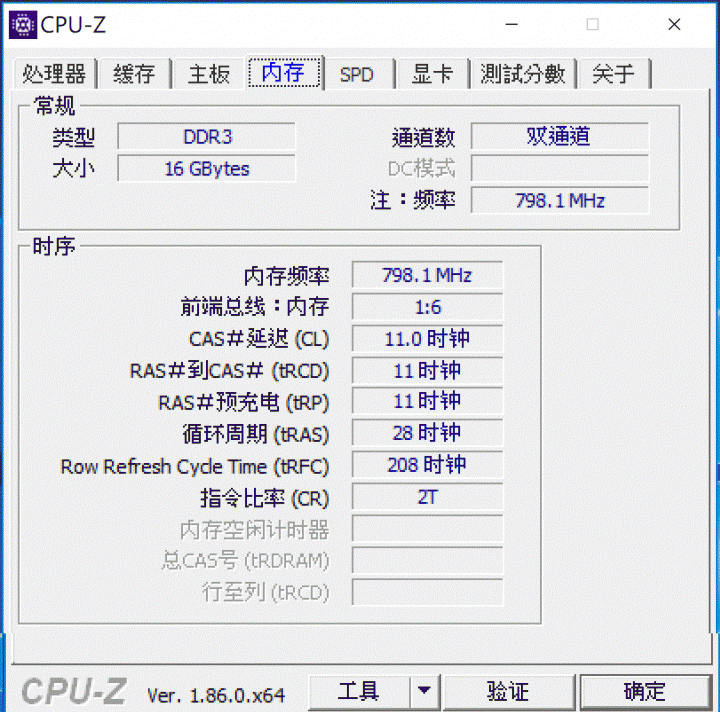The height and width of the screenshot is (712, 720).
Task: Minimize the CPU-Z window
Action: click(x=512, y=24)
